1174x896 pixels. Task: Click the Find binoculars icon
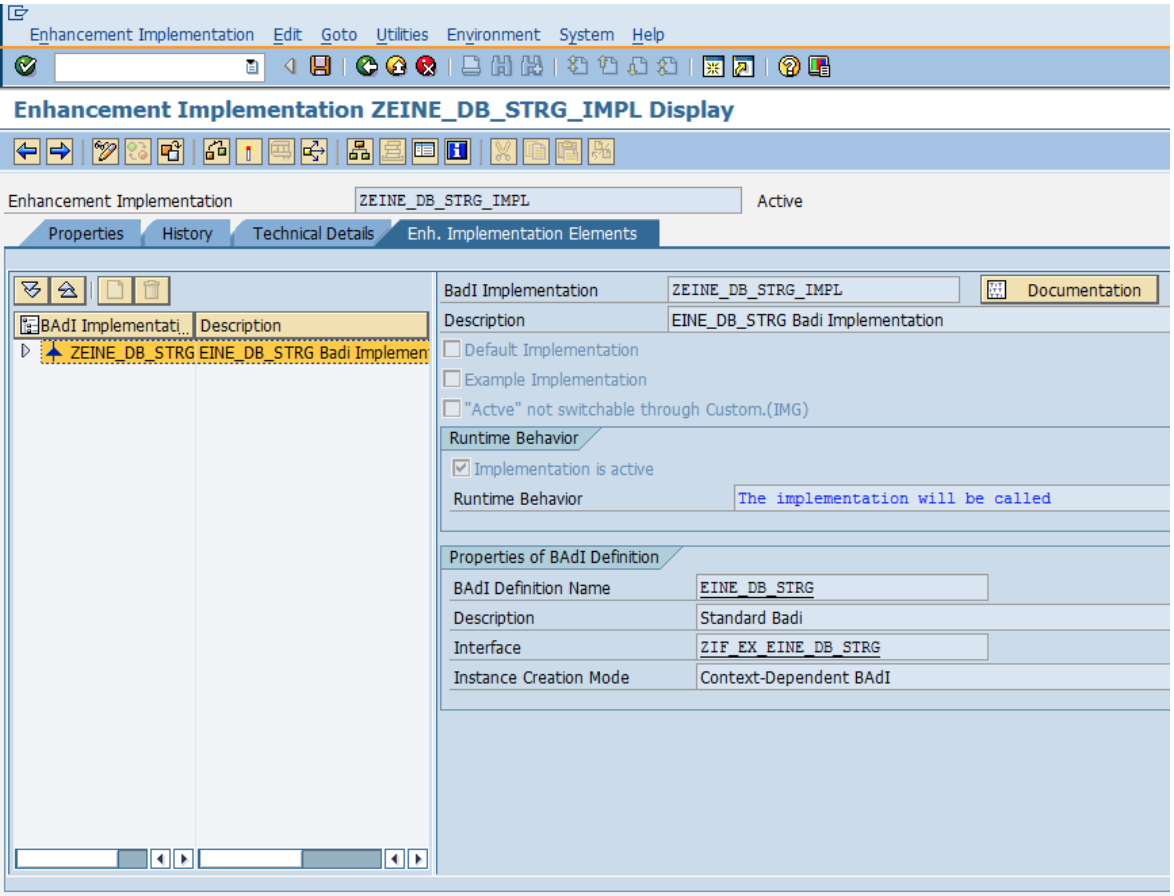[501, 67]
